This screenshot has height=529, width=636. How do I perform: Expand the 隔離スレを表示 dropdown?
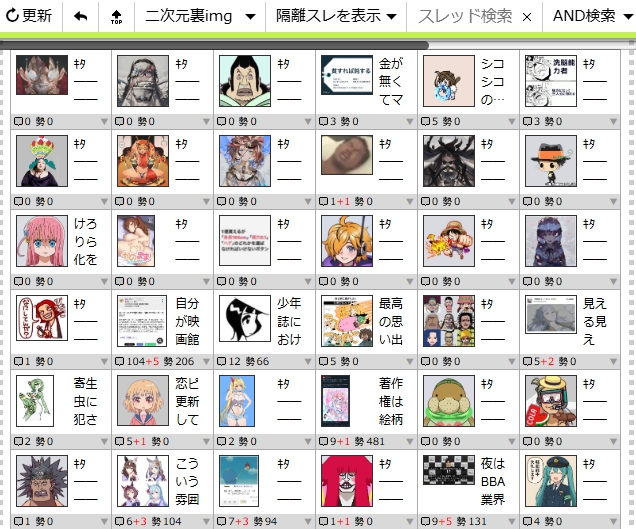click(x=335, y=16)
